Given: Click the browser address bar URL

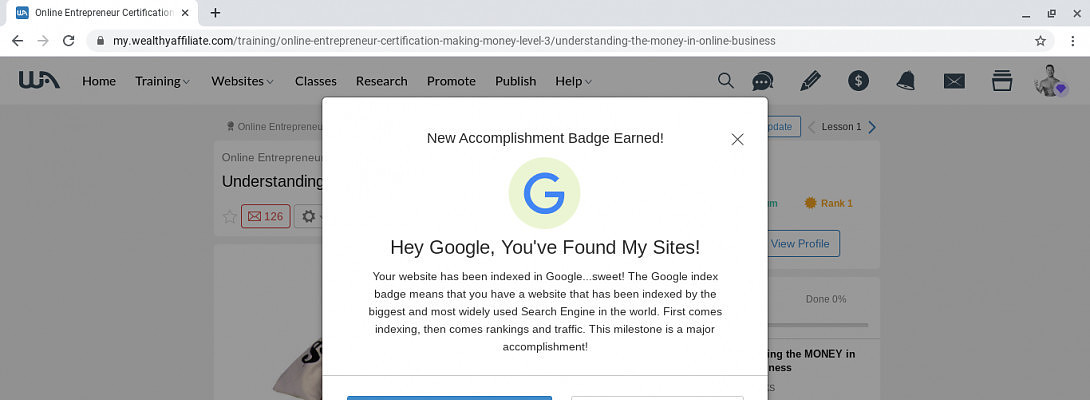Looking at the screenshot, I should coord(444,41).
